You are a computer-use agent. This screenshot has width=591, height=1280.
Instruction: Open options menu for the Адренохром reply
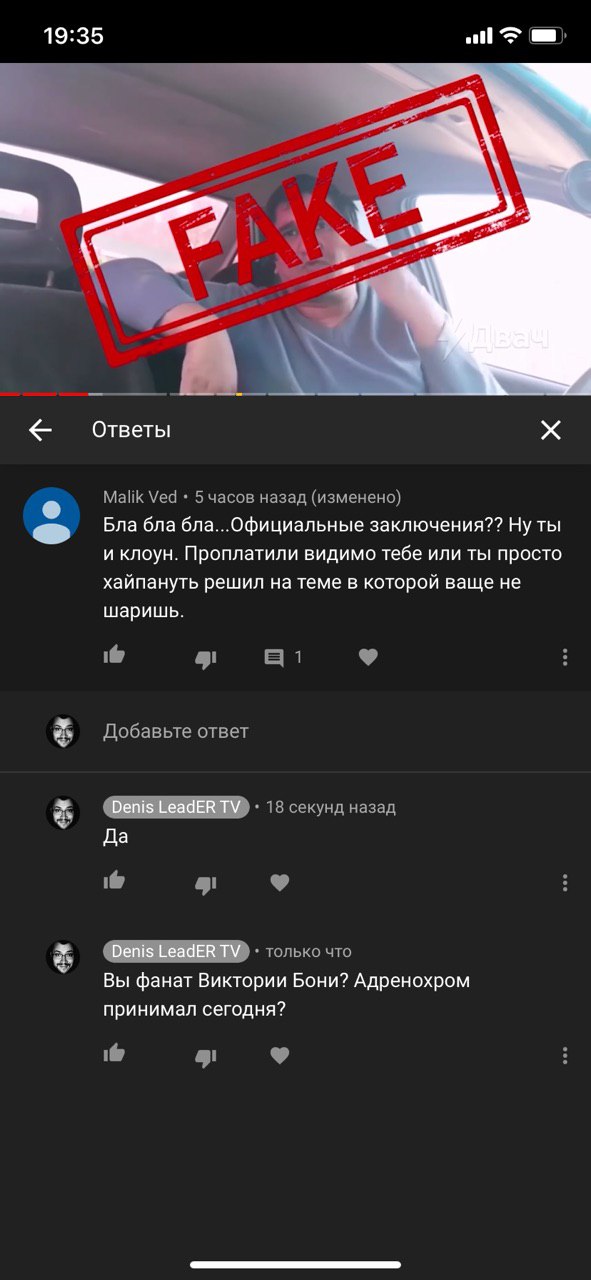pos(565,1055)
